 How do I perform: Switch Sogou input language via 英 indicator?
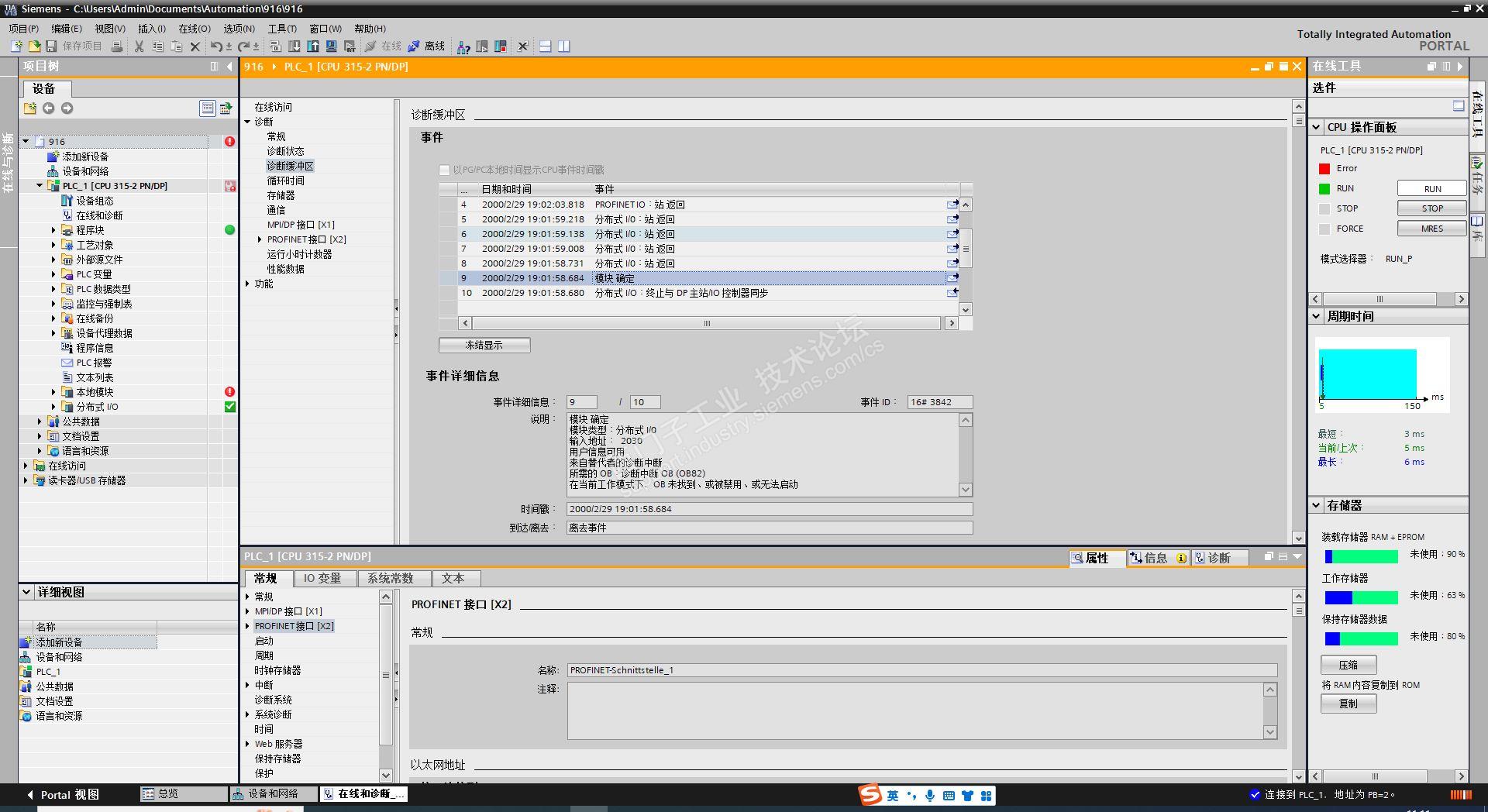pos(893,796)
